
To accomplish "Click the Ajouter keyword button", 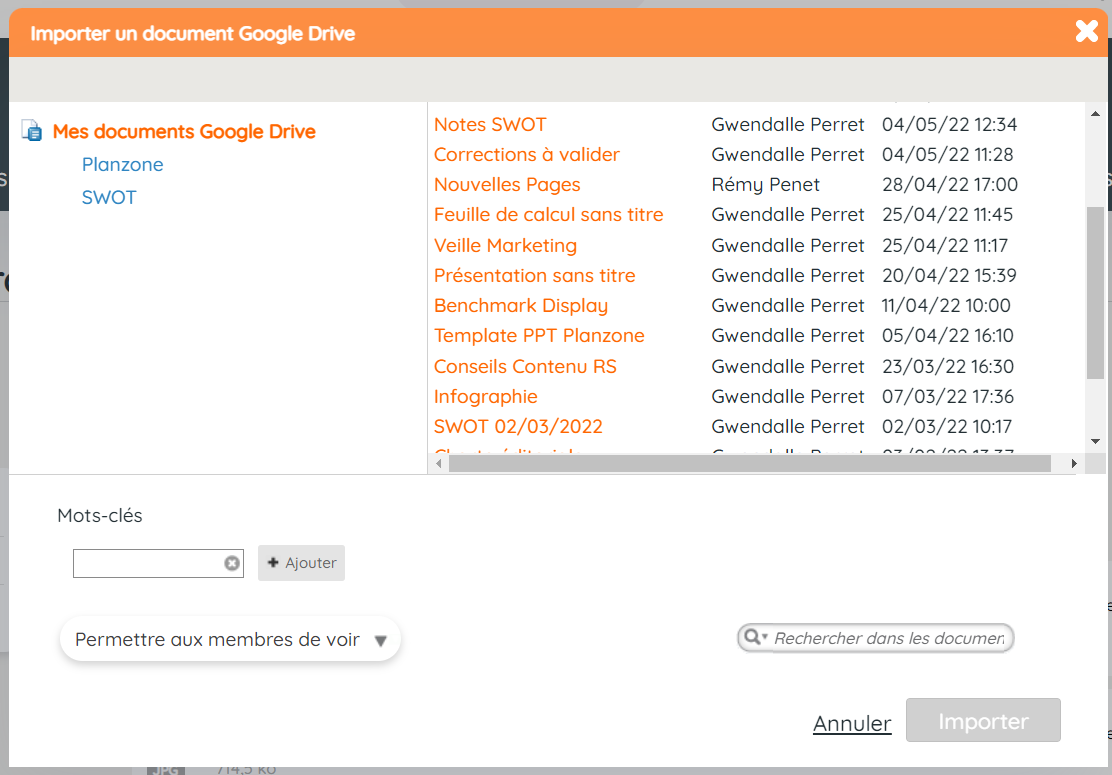I will tap(301, 563).
